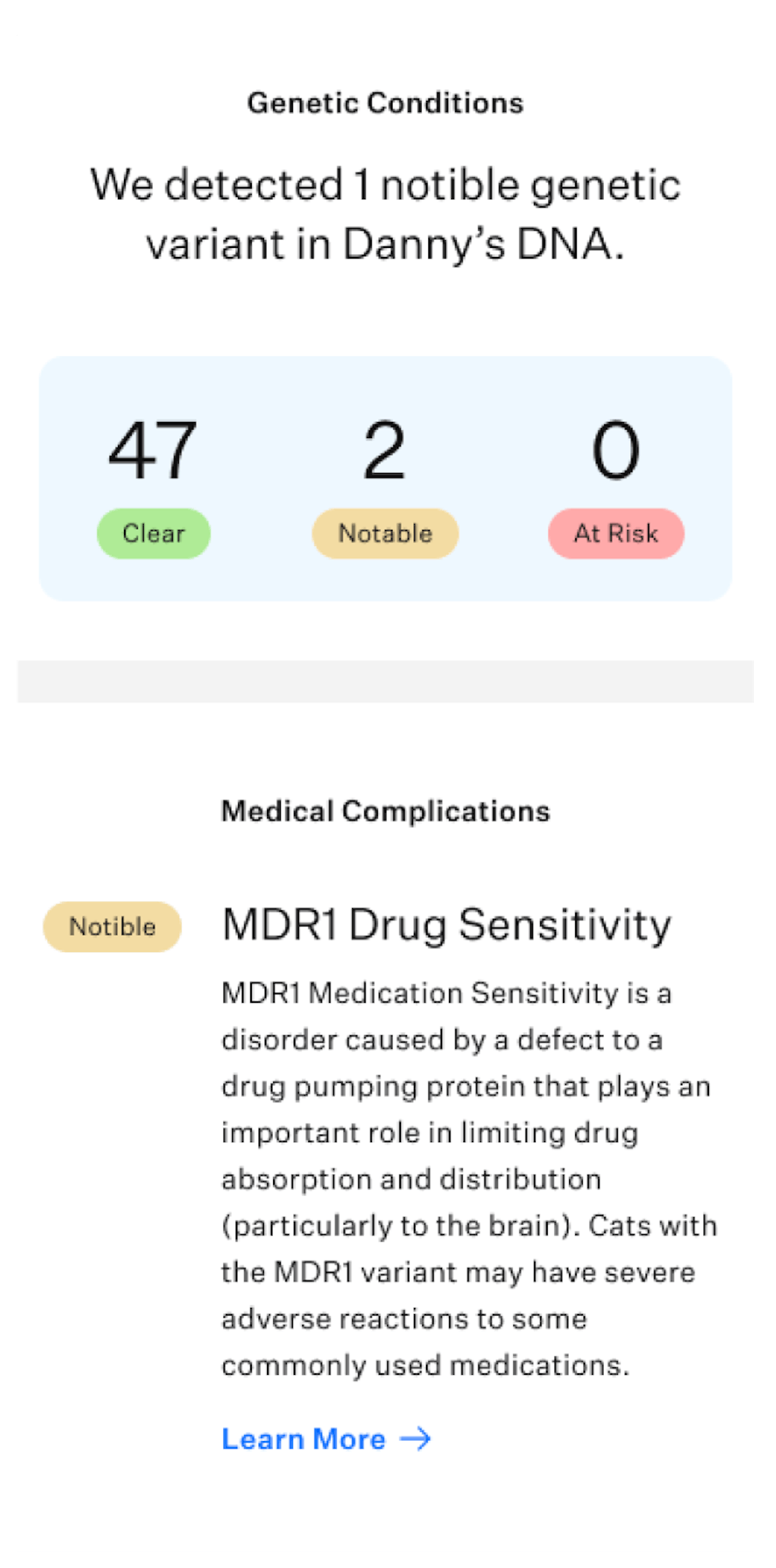This screenshot has width=776, height=1568.
Task: Select the yellow Notable count badge
Action: click(x=385, y=533)
